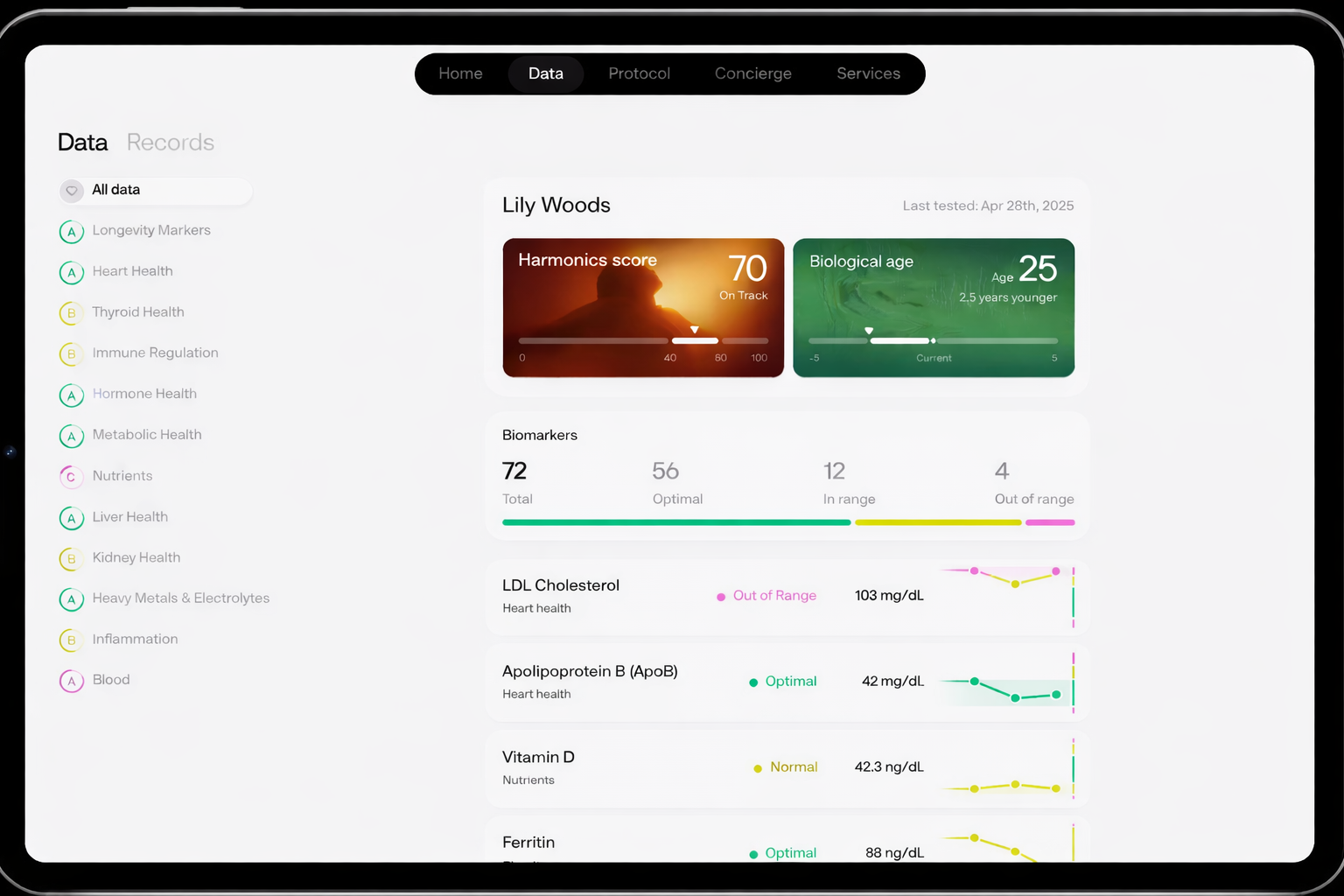Click the heart icon in the All data filter
The height and width of the screenshot is (896, 1344).
(x=71, y=190)
